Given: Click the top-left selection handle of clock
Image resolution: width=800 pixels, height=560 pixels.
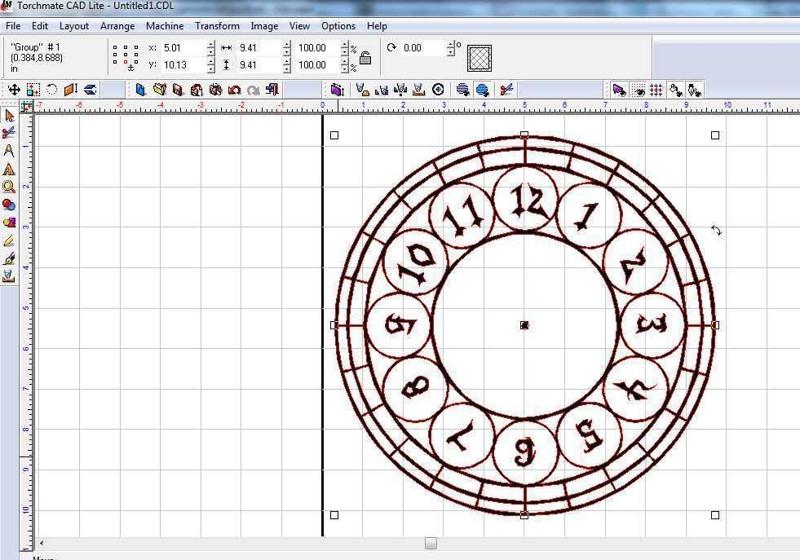Looking at the screenshot, I should pos(334,135).
